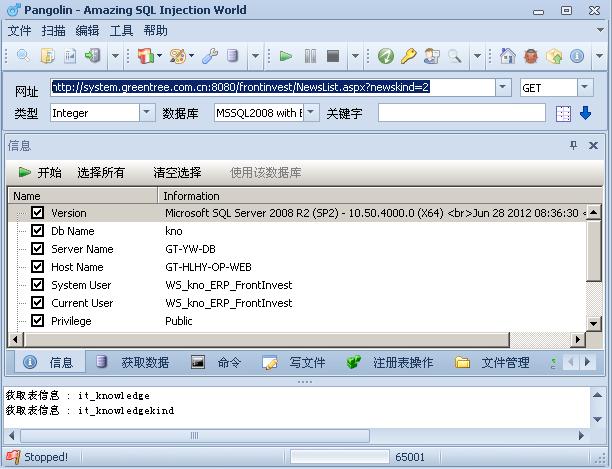Click the red and green books icon
The height and width of the screenshot is (469, 612).
146,56
